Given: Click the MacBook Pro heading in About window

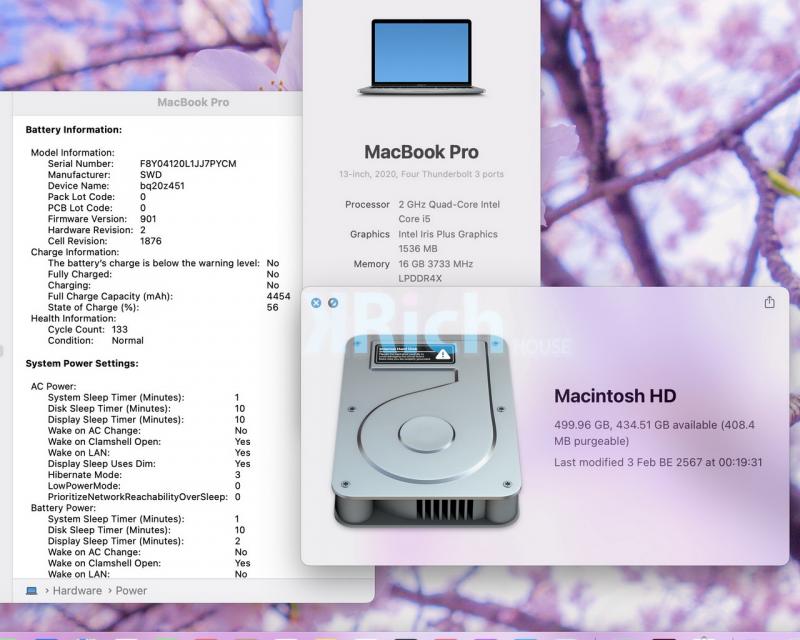Looking at the screenshot, I should tap(421, 152).
